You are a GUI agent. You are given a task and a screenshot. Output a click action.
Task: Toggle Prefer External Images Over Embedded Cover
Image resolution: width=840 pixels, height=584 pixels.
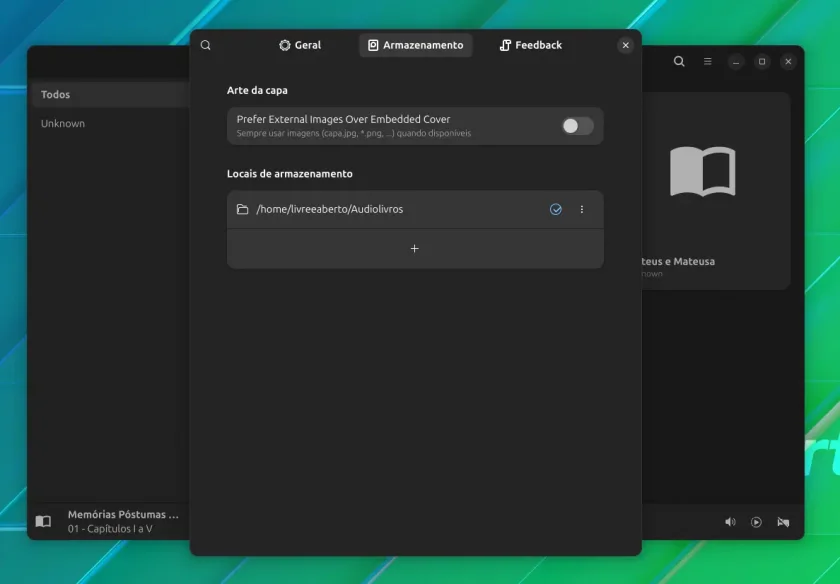578,126
